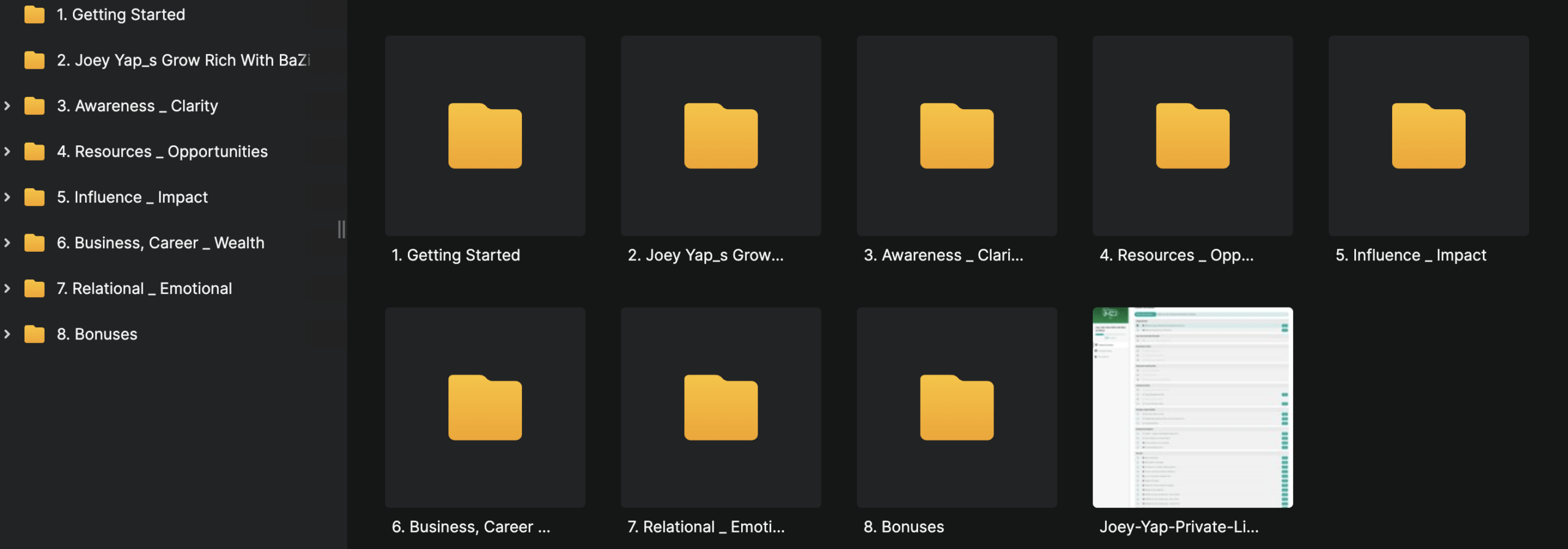The width and height of the screenshot is (1568, 549).
Task: Expand the Resources _ Opportunities sidebar chevron
Action: 7,151
